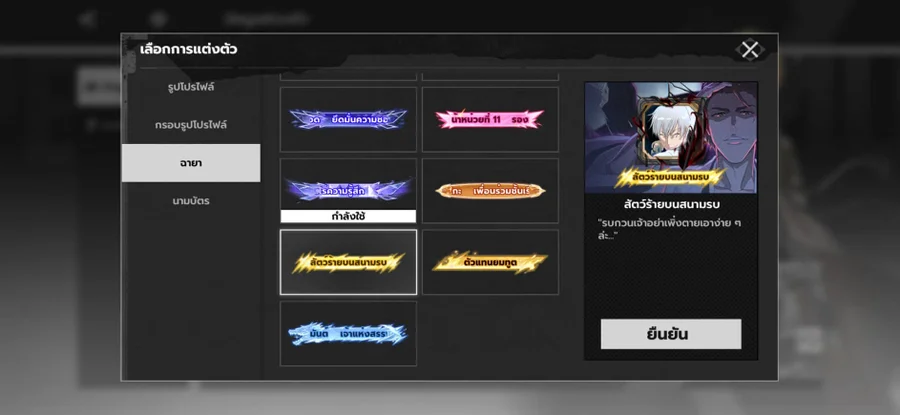Close the เลือกการแต่งตัว dialog with X

750,50
